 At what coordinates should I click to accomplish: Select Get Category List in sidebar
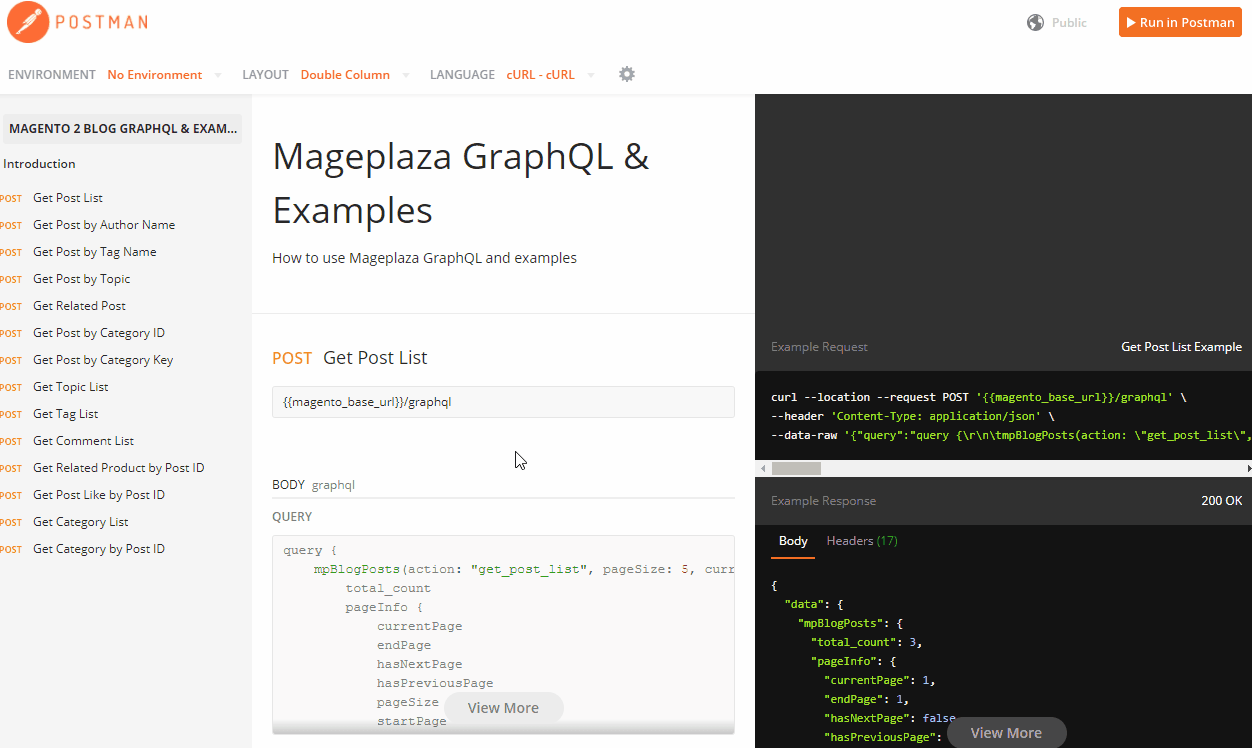pos(81,522)
